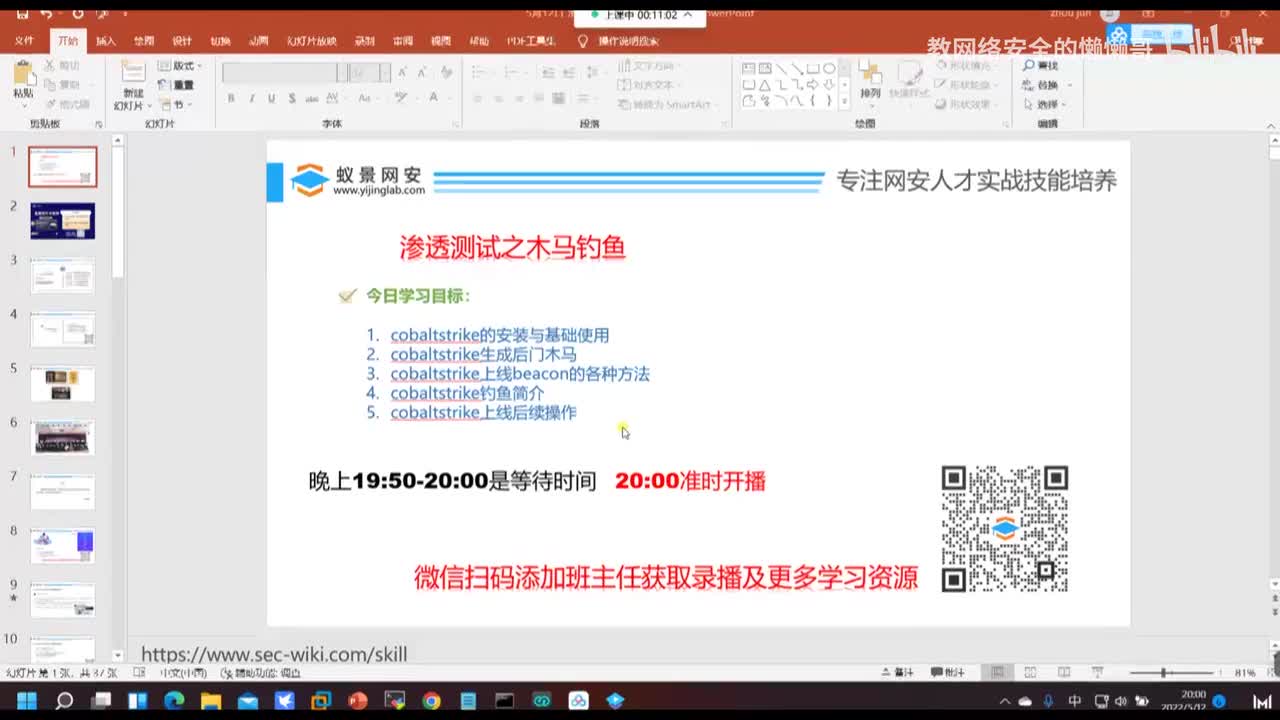Switch to the Transitions (切换) tab
The height and width of the screenshot is (720, 1280).
tap(220, 41)
